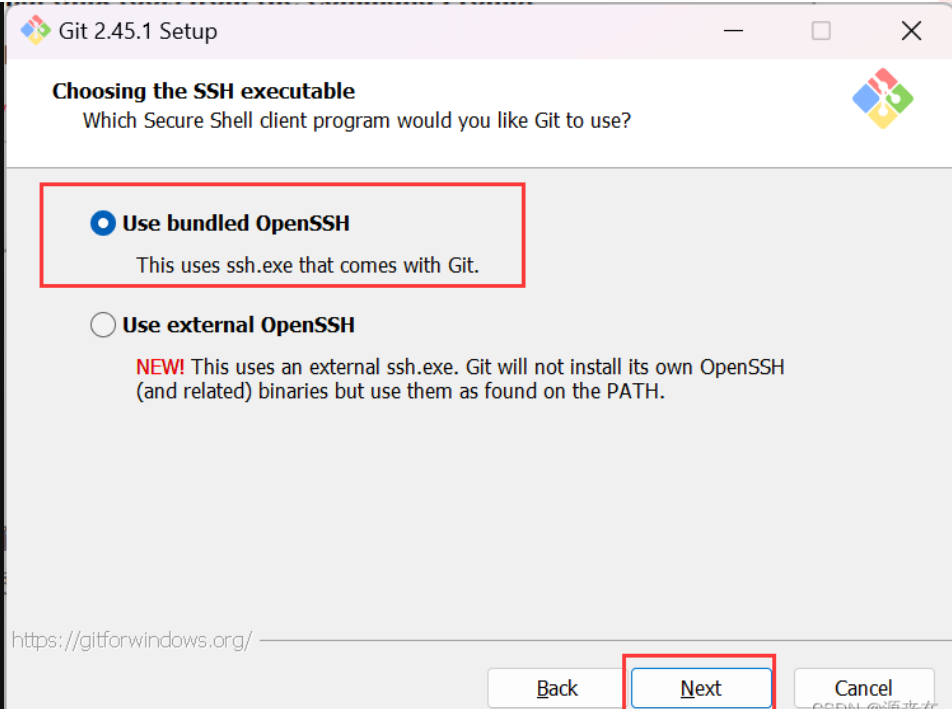Close the Git Setup dialog
This screenshot has width=952, height=709.
pyautogui.click(x=911, y=31)
